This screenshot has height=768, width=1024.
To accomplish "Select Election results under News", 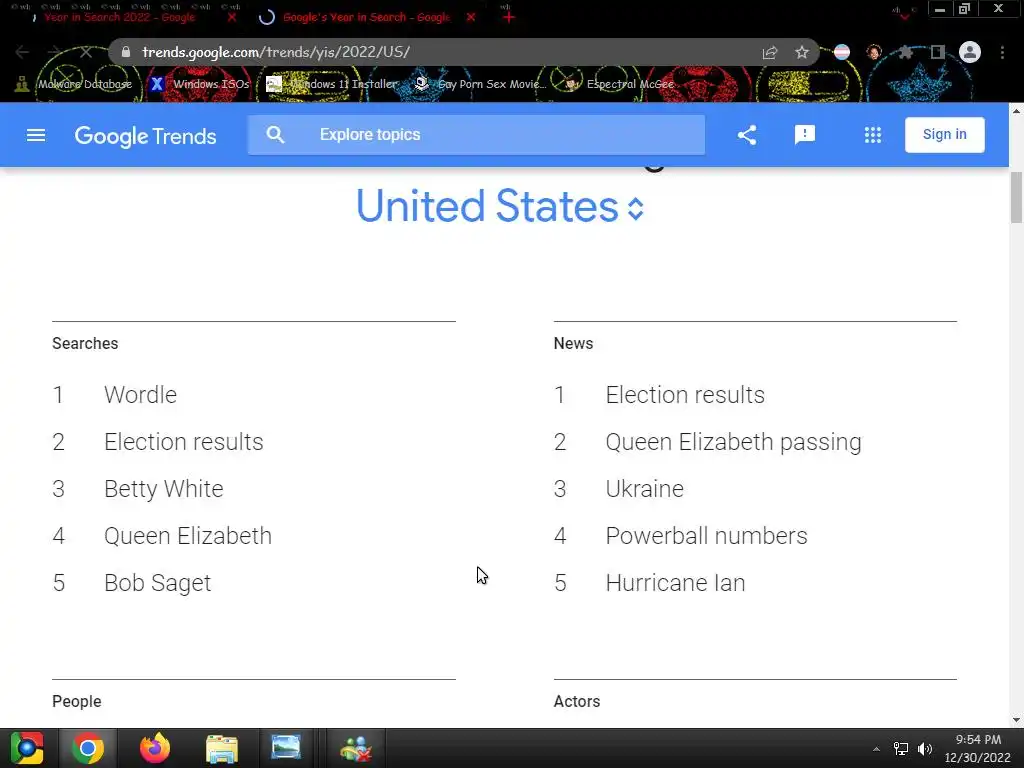I will click(x=685, y=395).
